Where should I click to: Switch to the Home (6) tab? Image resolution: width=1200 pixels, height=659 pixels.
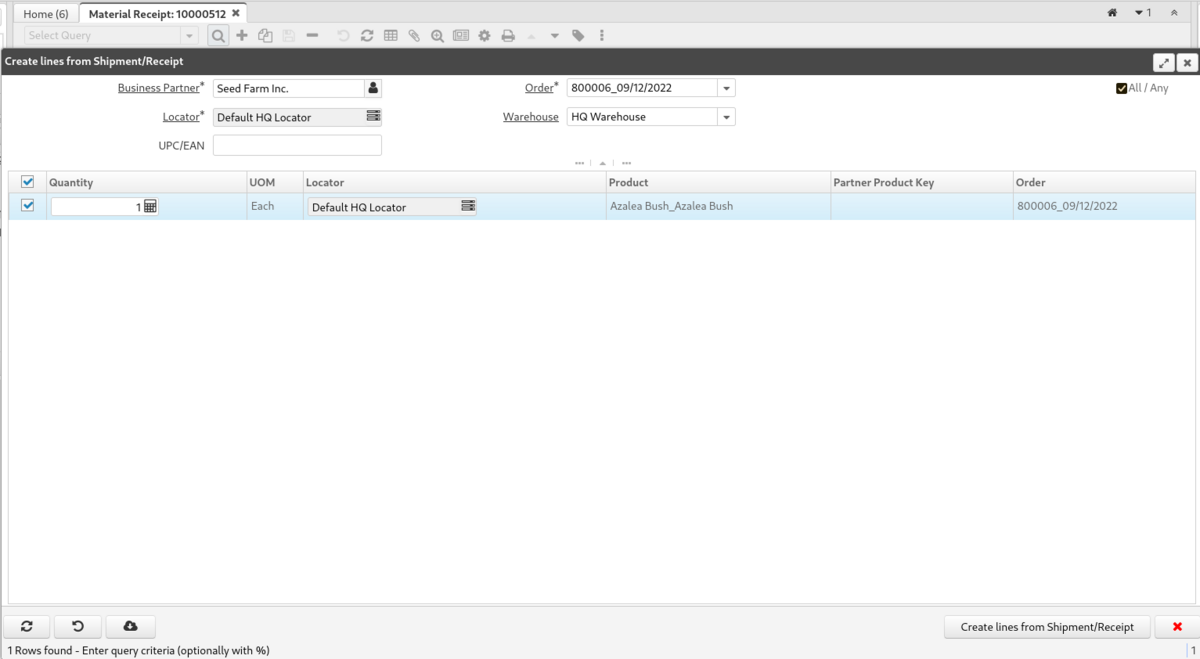46,14
